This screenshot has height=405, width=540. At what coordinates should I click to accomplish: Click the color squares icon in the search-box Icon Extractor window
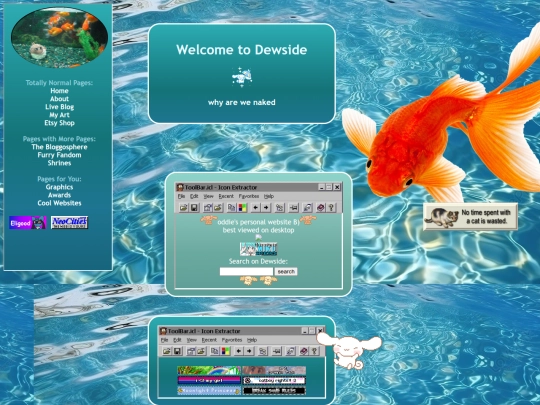pyautogui.click(x=242, y=208)
